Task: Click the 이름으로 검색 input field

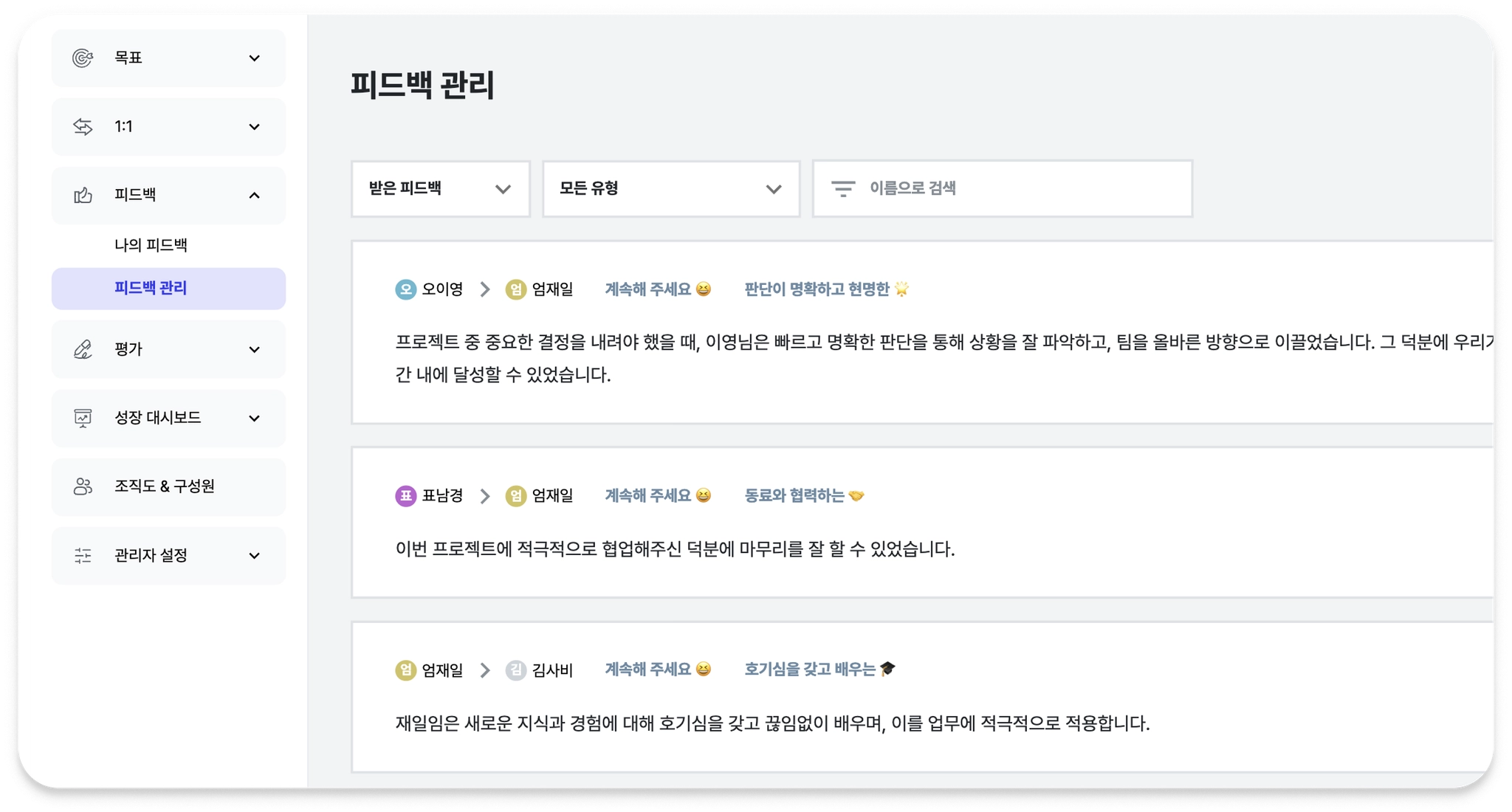Action: click(x=1003, y=189)
